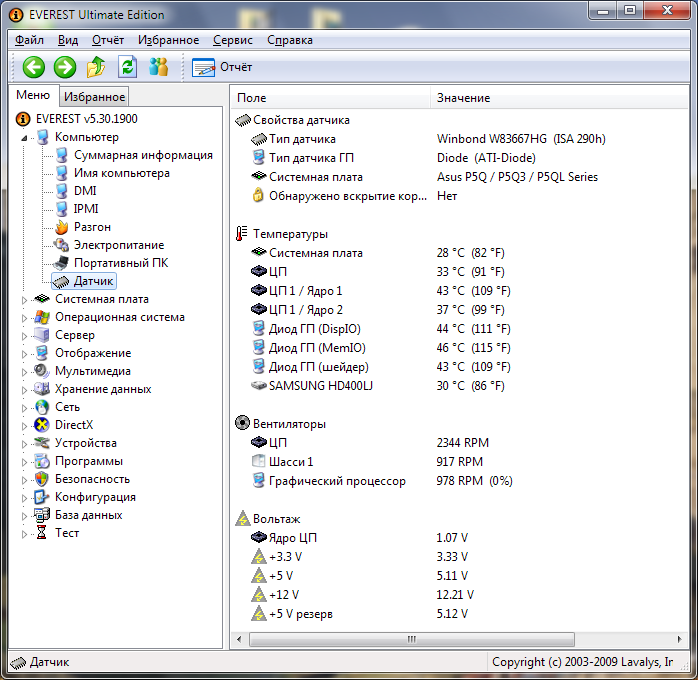Click the Мультимедиа speaker icon

(42, 371)
